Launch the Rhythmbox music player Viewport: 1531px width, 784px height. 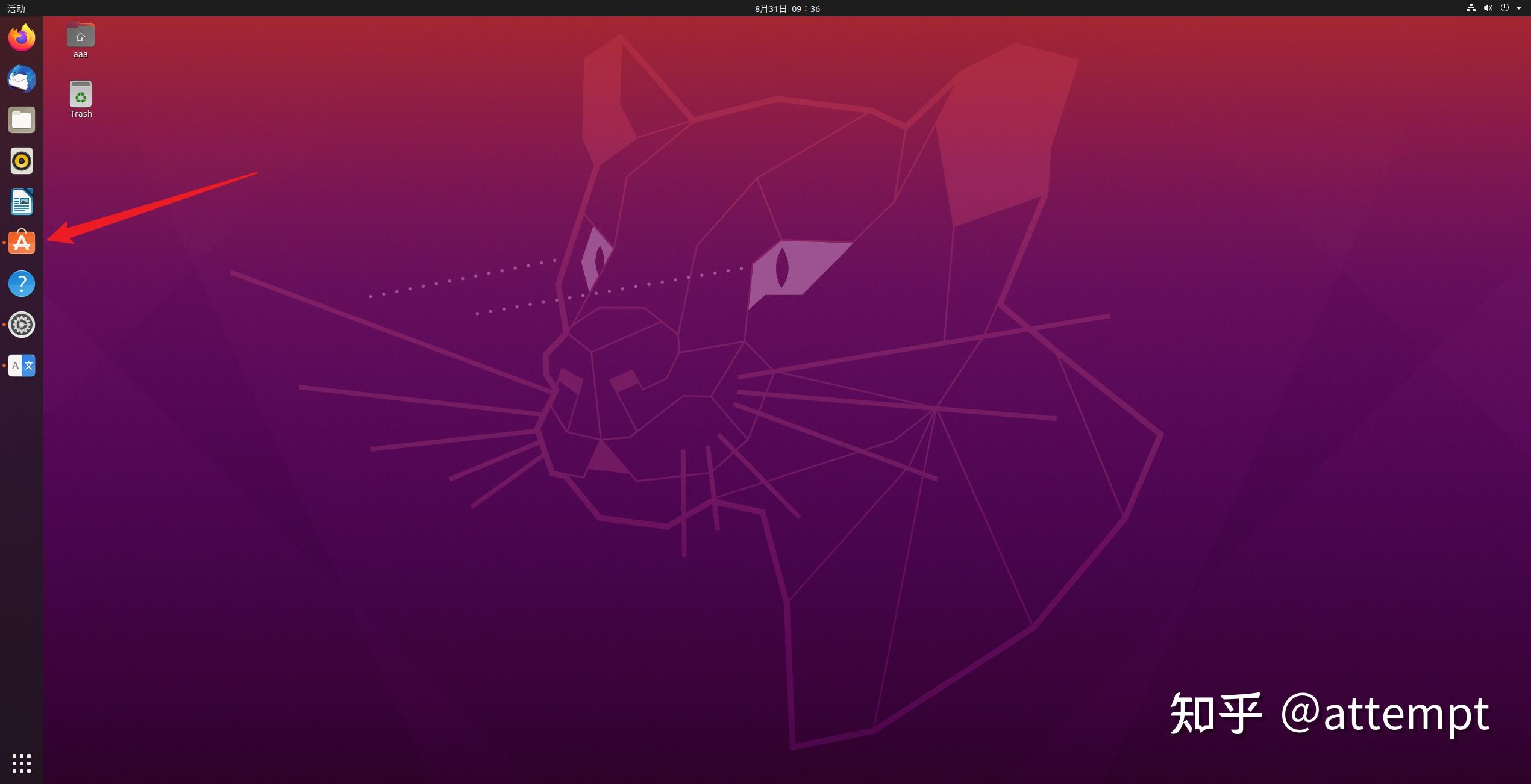click(x=21, y=161)
